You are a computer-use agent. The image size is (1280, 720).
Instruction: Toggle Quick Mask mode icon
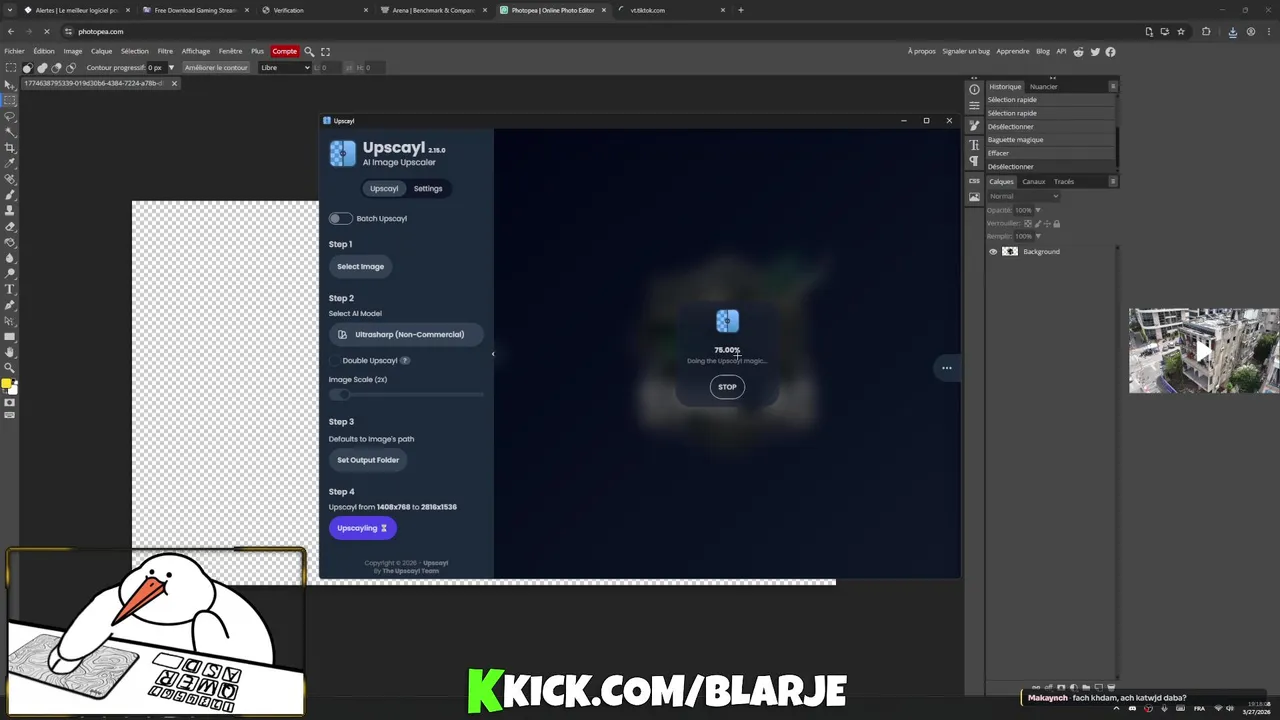tap(10, 402)
